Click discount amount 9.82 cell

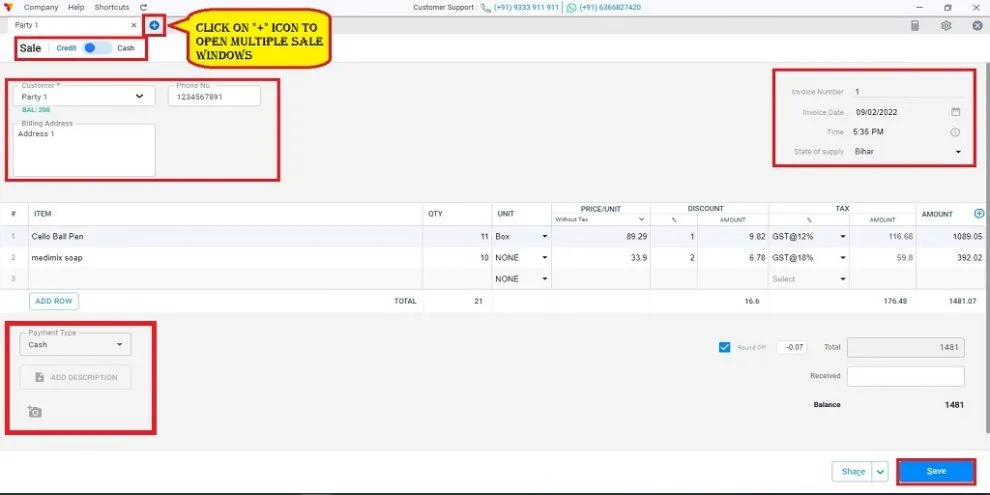[732, 236]
